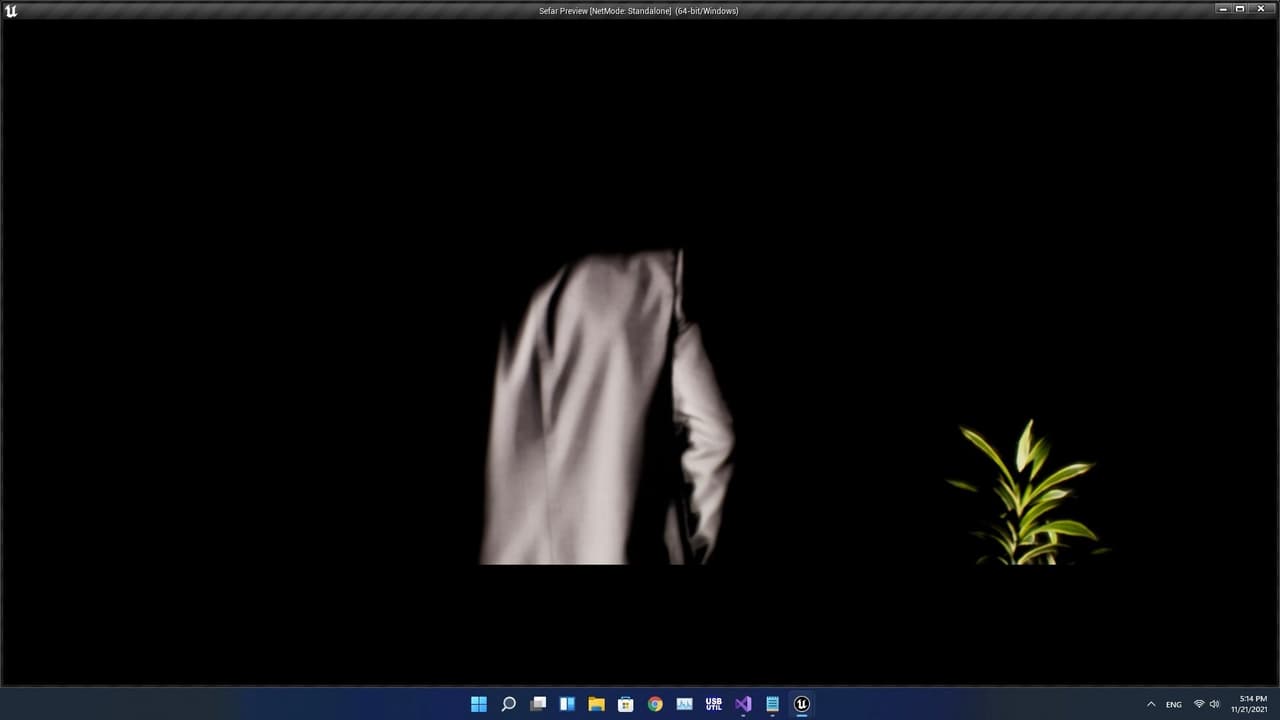Switch to Visual Studio on taskbar
Viewport: 1280px width, 720px height.
click(743, 704)
